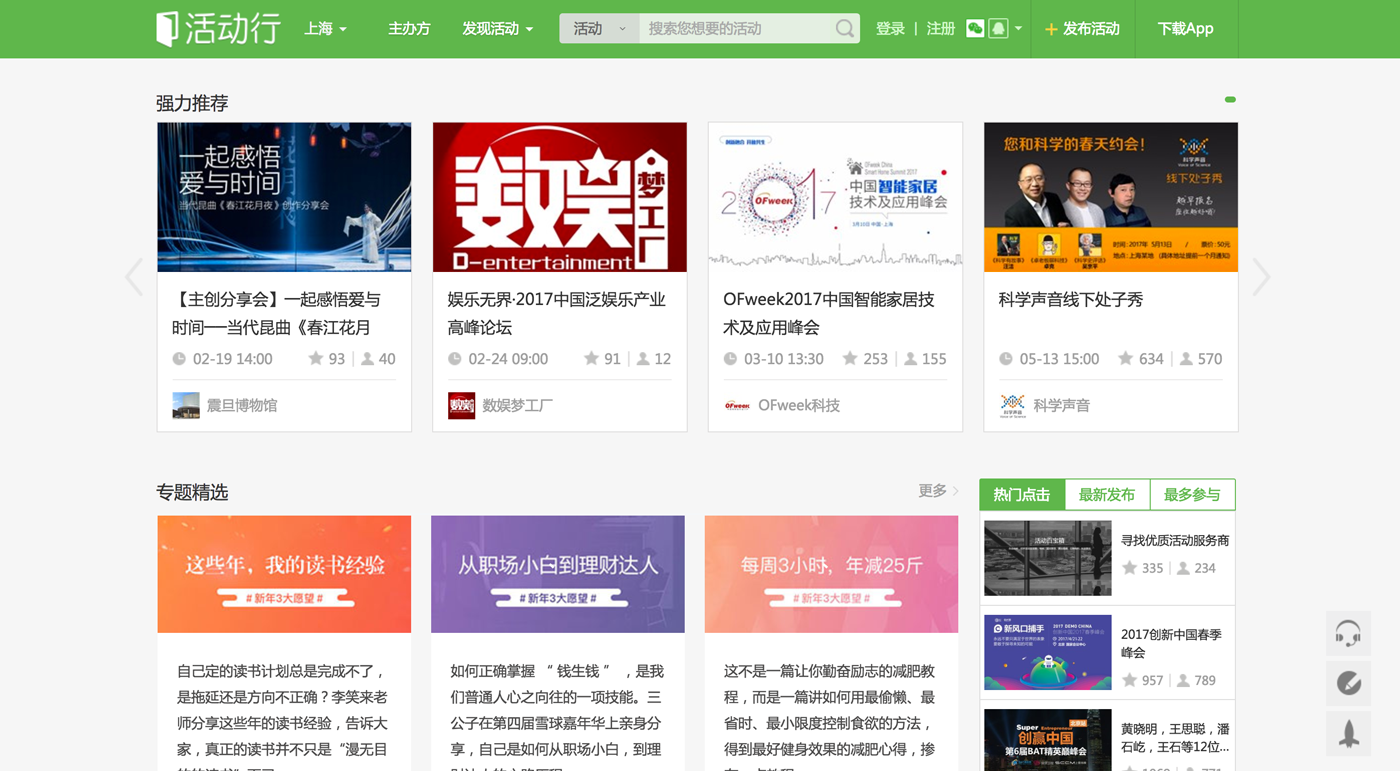Image resolution: width=1400 pixels, height=771 pixels.
Task: Click clock icon next to 02-24 09:00
Action: (x=454, y=359)
